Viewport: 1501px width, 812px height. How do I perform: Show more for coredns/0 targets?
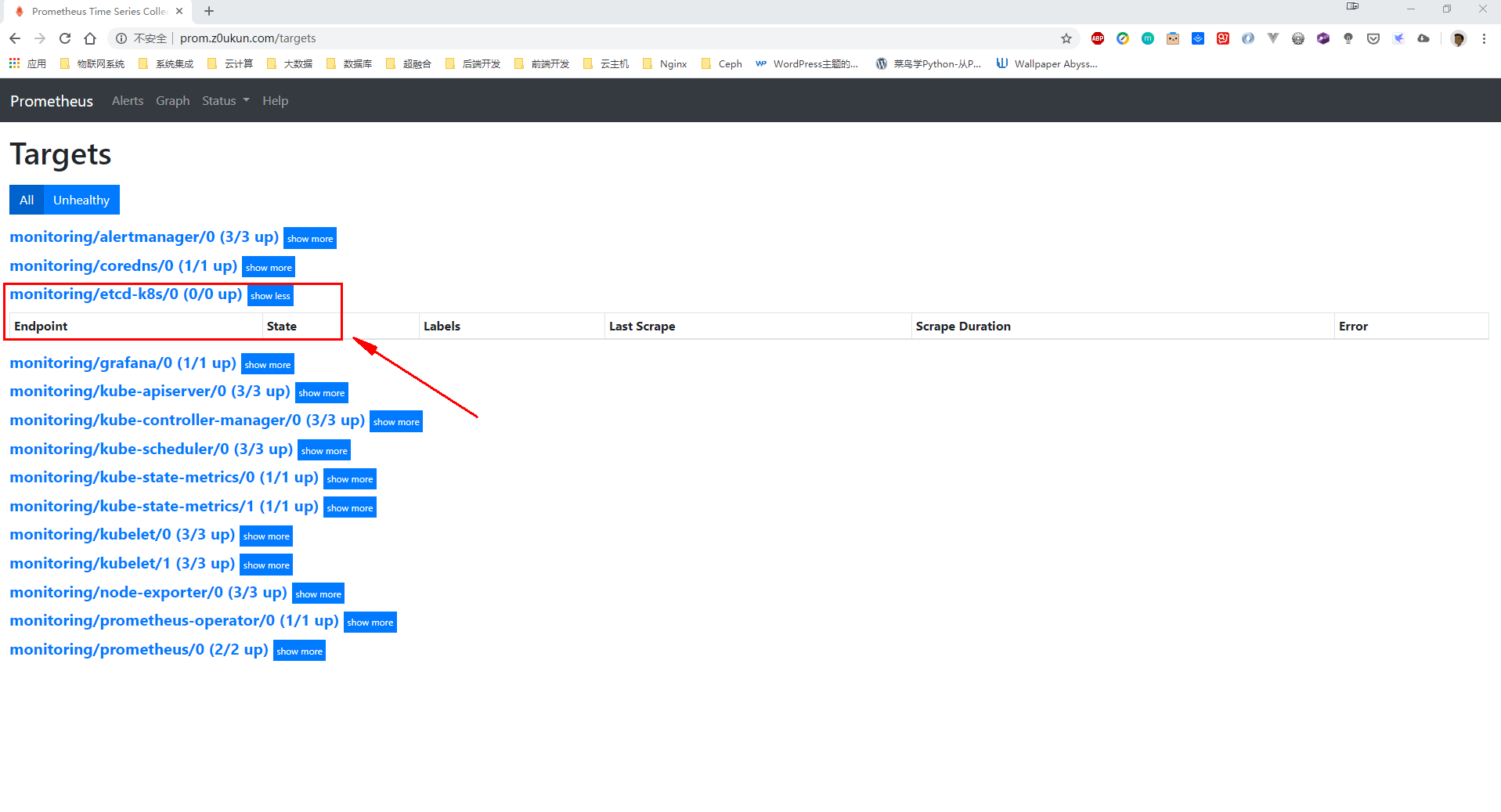click(269, 267)
